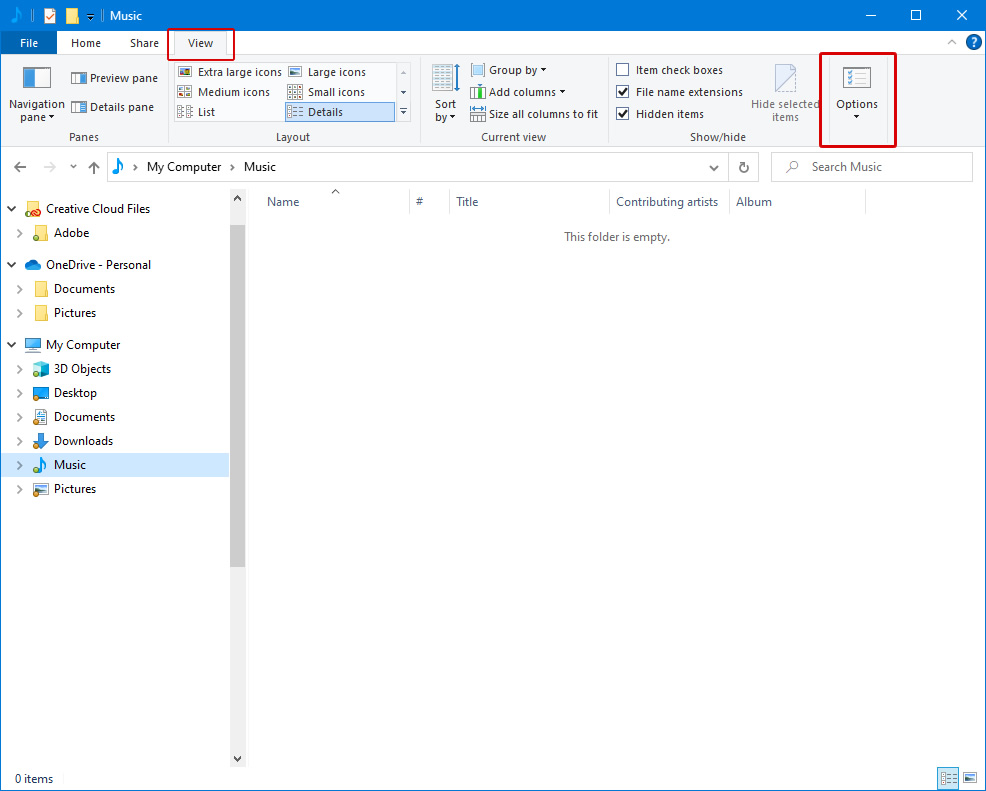
Task: Refresh the Music folder
Action: (x=743, y=167)
